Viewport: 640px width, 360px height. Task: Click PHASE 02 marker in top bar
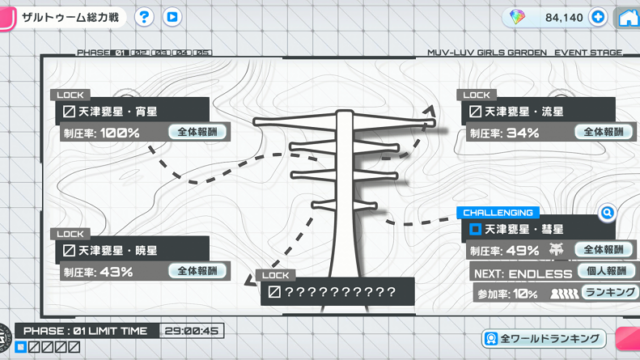(141, 53)
